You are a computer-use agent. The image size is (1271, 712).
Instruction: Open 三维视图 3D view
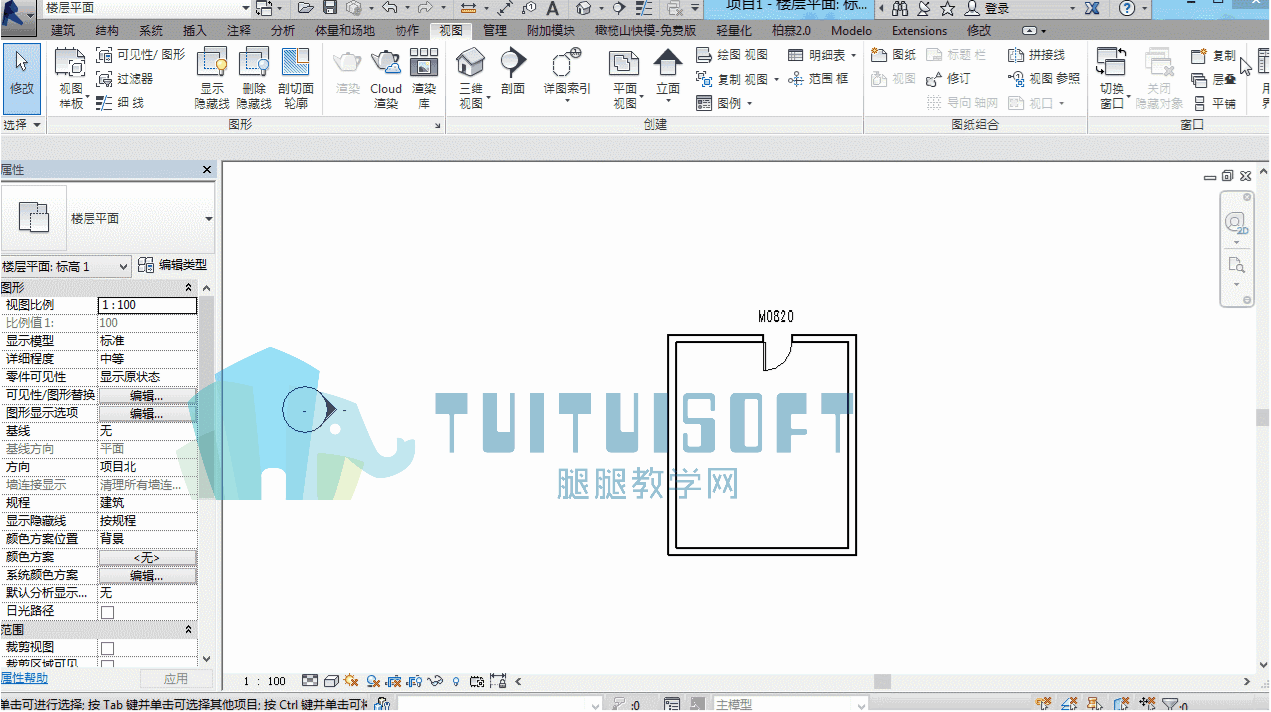click(x=471, y=78)
